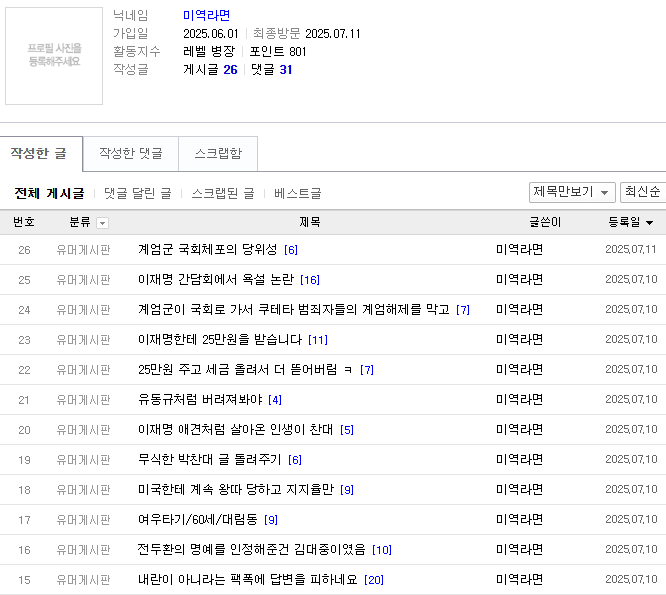Open post 전두환의 명예를 인정해준건 김대중이었음

tap(251, 550)
